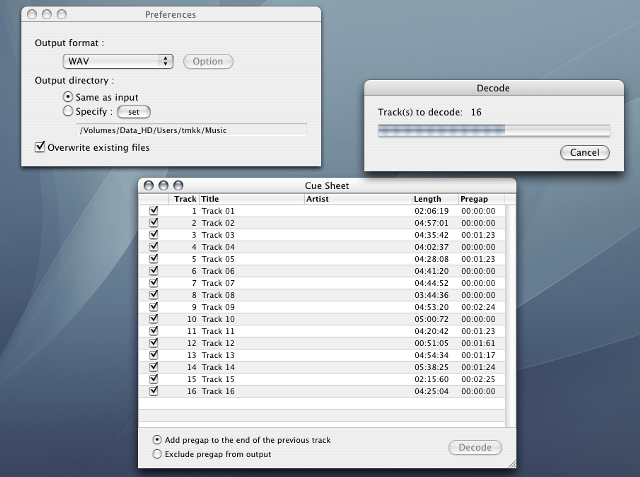Uncheck the checkbox for Track 04
640x477 pixels.
click(x=153, y=247)
